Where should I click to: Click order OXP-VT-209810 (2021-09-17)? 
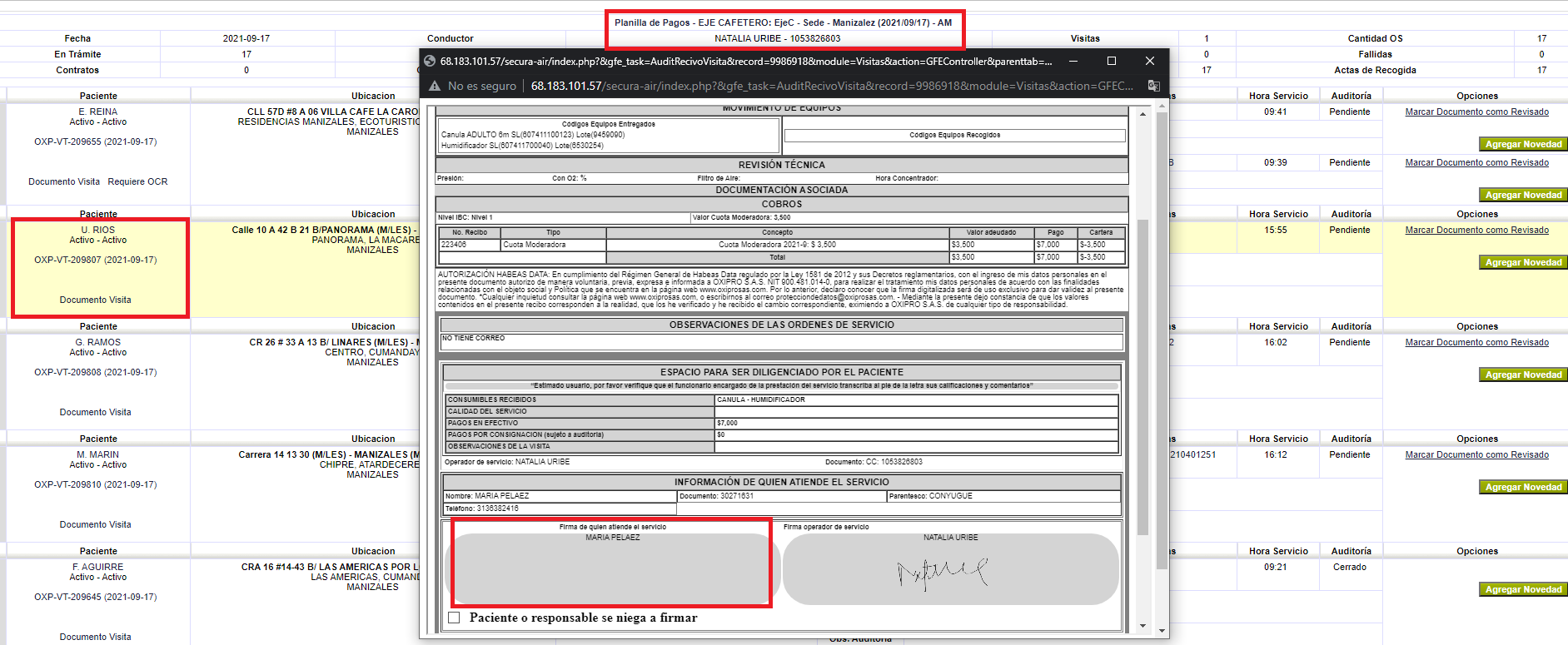tap(95, 484)
